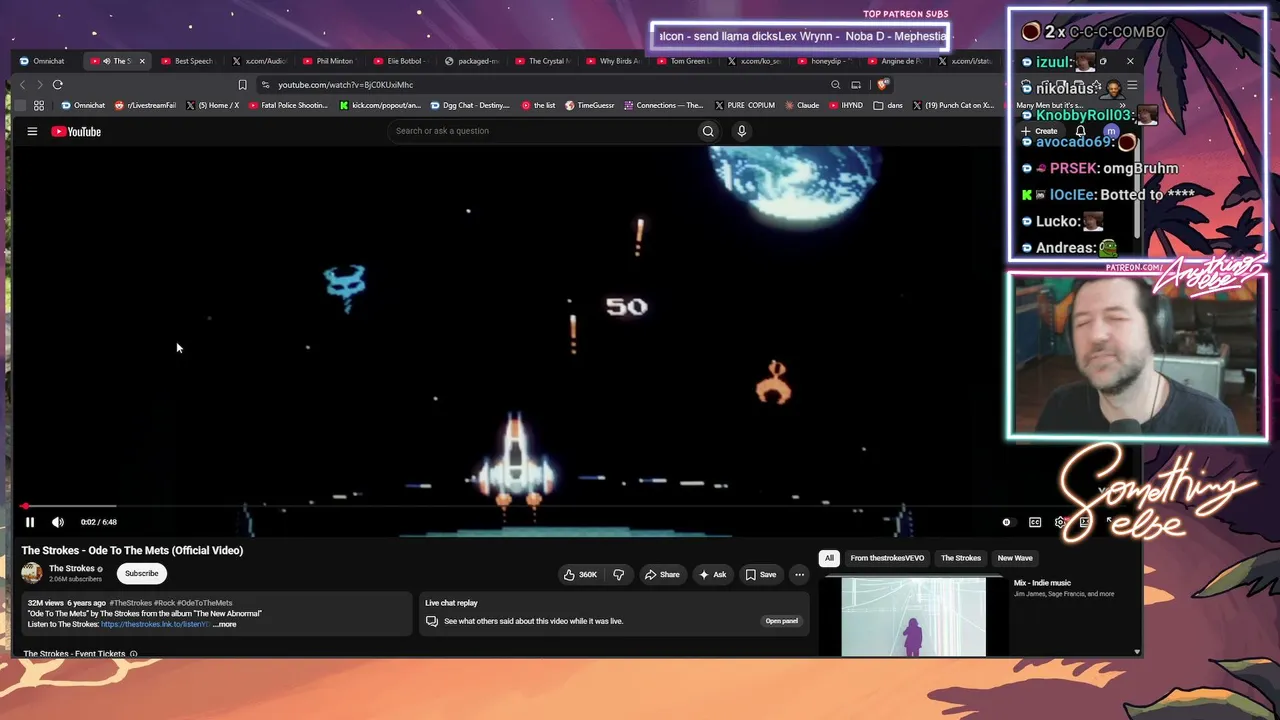Switch to the Elie Botbol tab
Viewport: 1280px width, 720px height.
399,61
